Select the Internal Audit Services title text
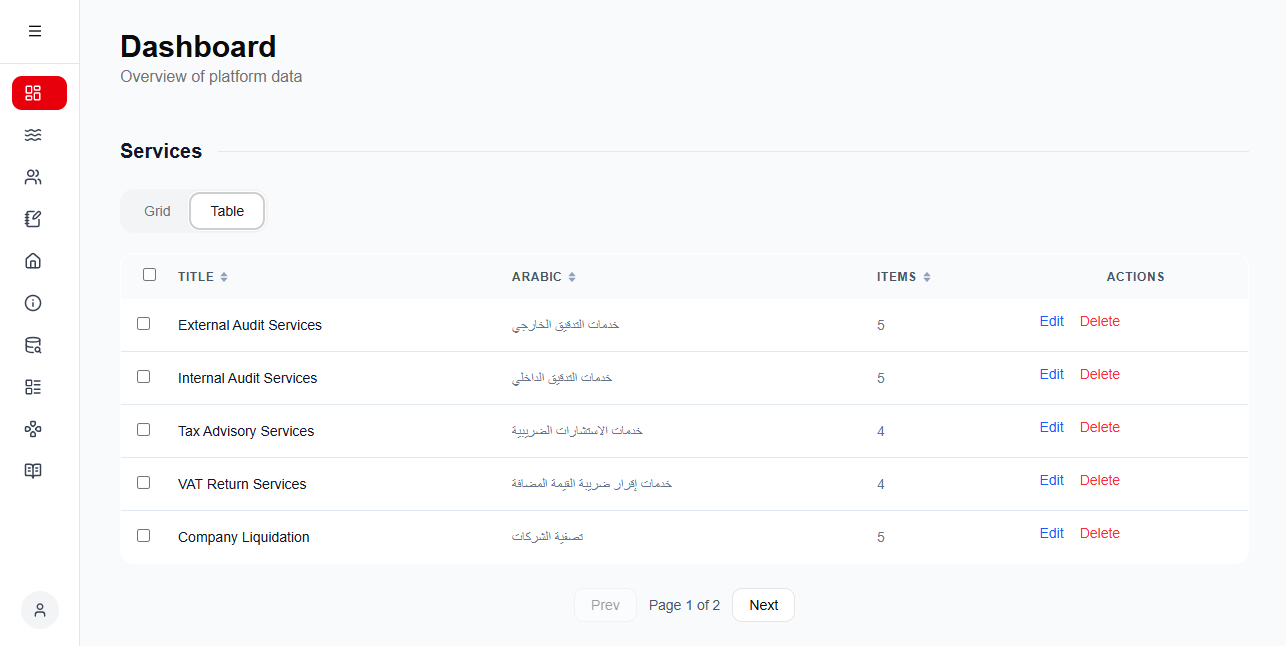Screen dimensions: 1286x646 (x=247, y=378)
